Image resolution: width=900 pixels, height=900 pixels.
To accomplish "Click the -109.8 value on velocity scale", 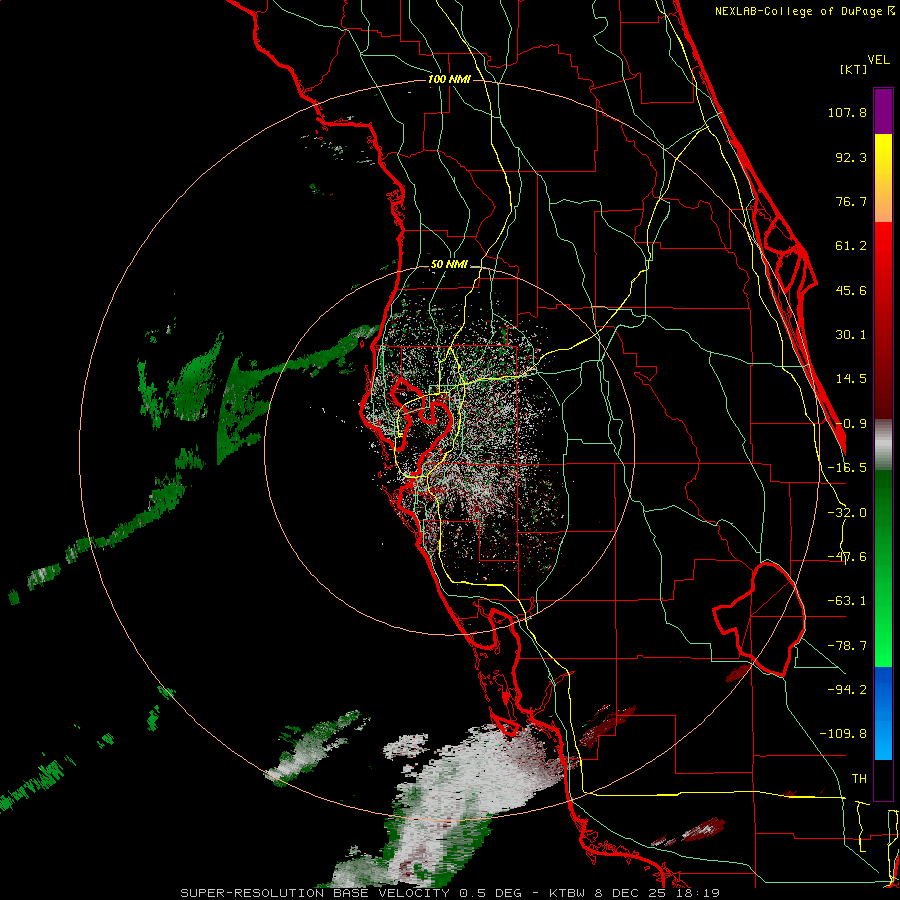I will 843,734.
